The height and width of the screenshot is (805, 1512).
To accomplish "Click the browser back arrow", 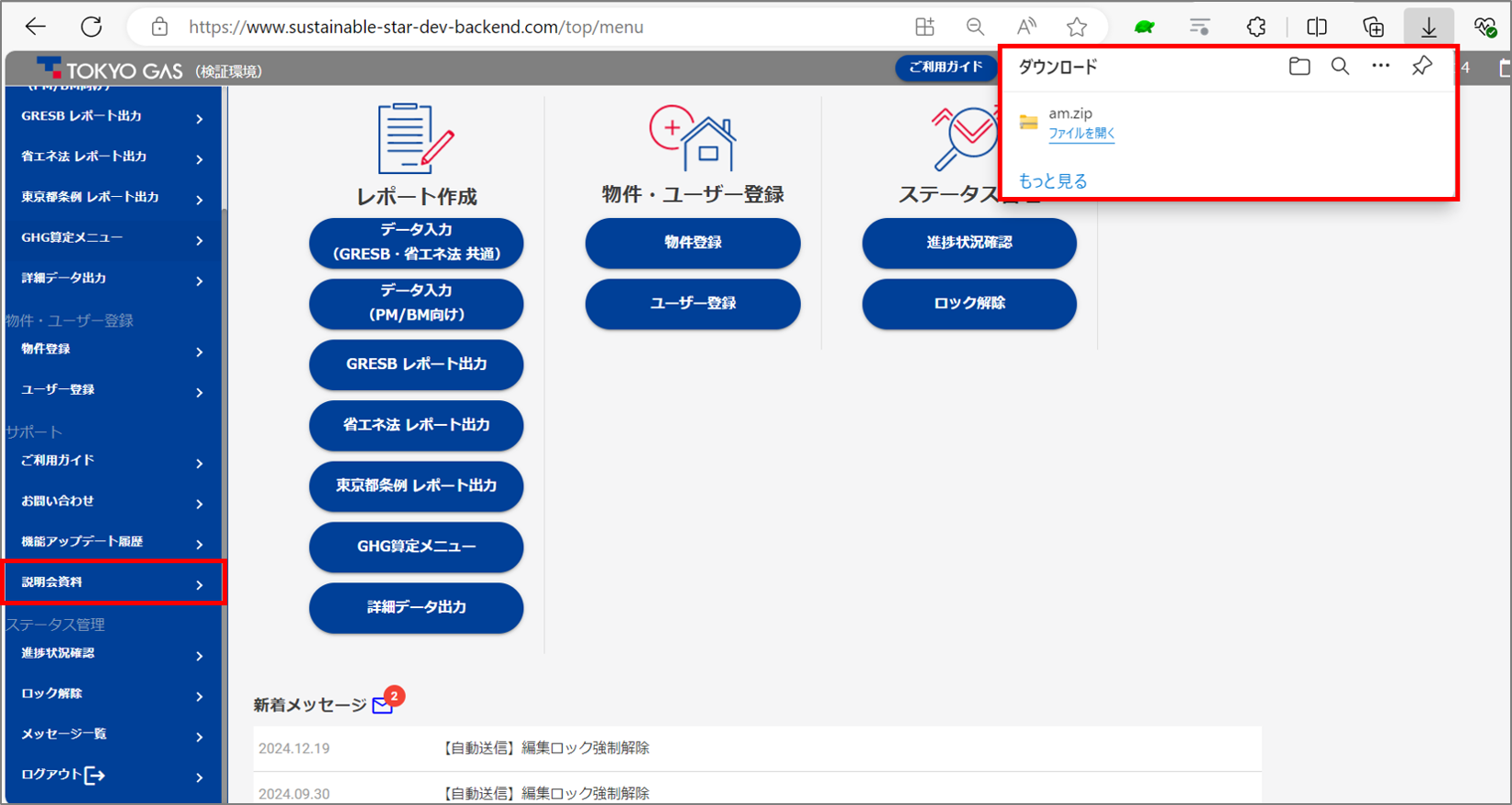I will (36, 27).
